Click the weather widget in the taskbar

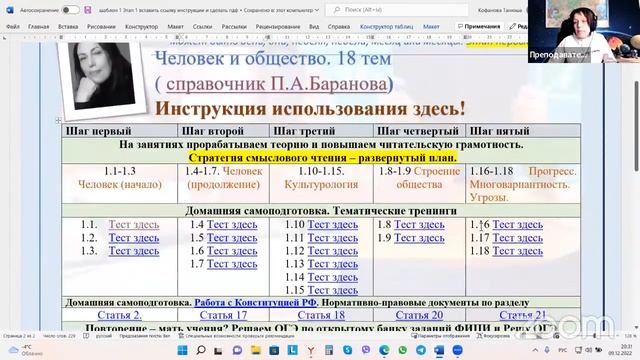click(25, 350)
